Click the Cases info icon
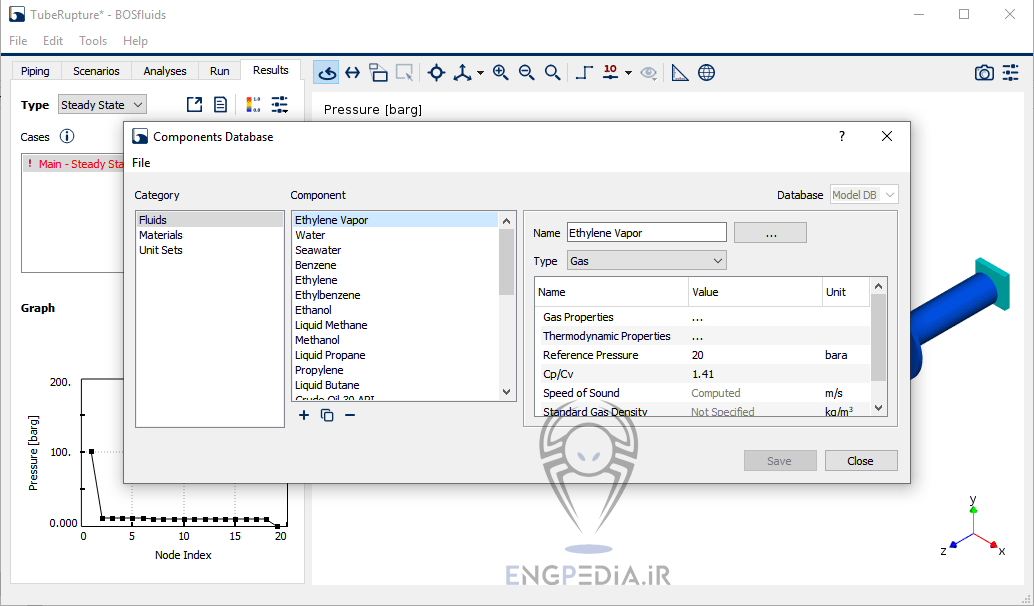The image size is (1034, 606). point(67,137)
